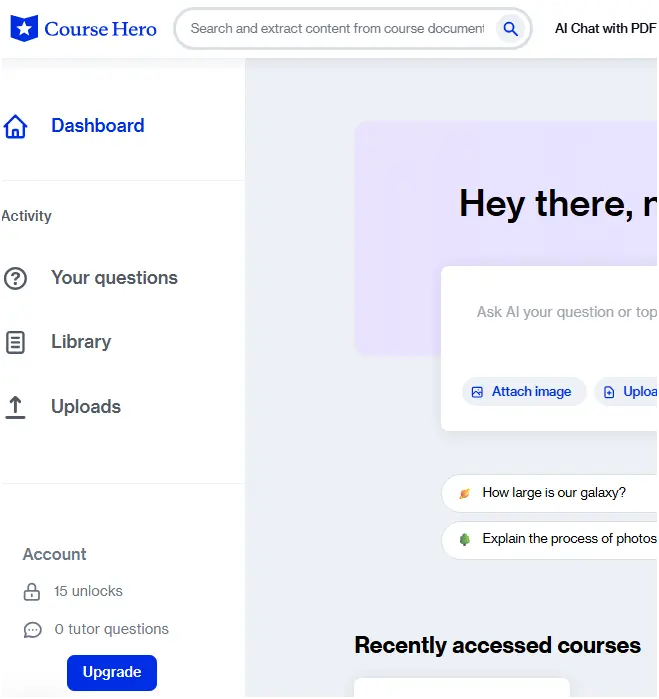This screenshot has width=659, height=699.
Task: Choose the Explain the process of photosynthesis suggestion
Action: tap(550, 539)
